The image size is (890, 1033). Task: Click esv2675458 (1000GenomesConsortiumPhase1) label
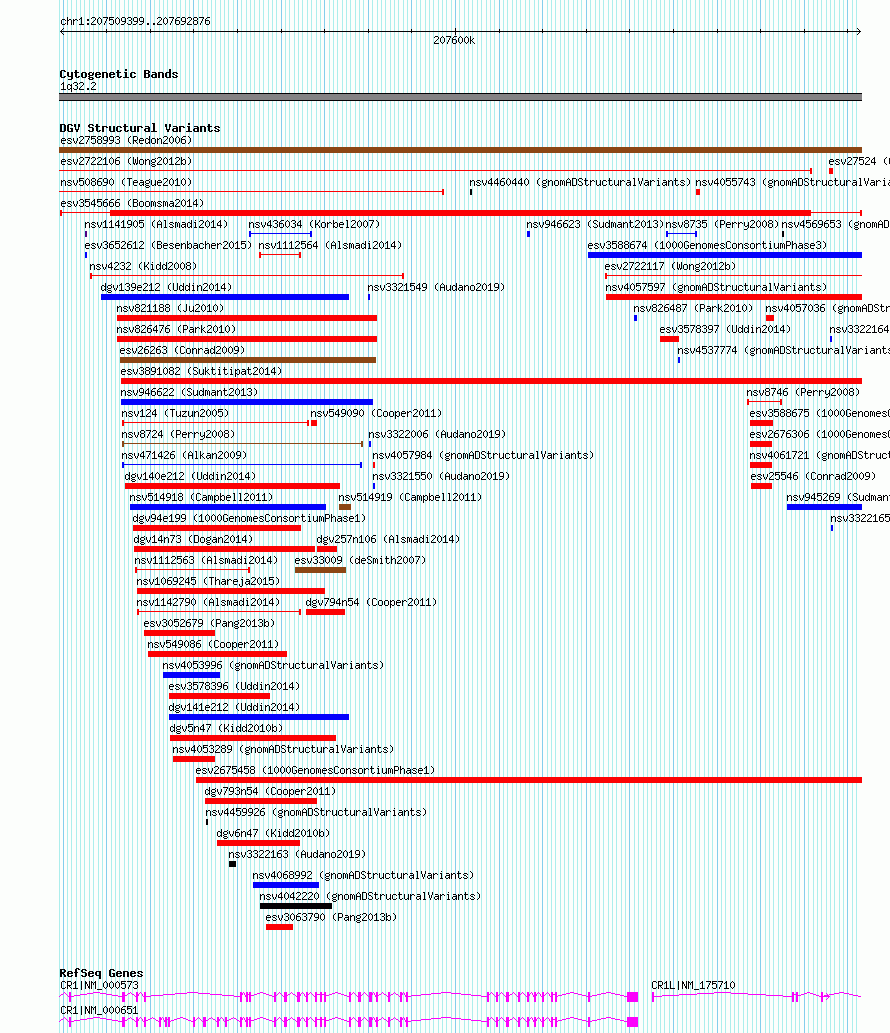point(315,773)
